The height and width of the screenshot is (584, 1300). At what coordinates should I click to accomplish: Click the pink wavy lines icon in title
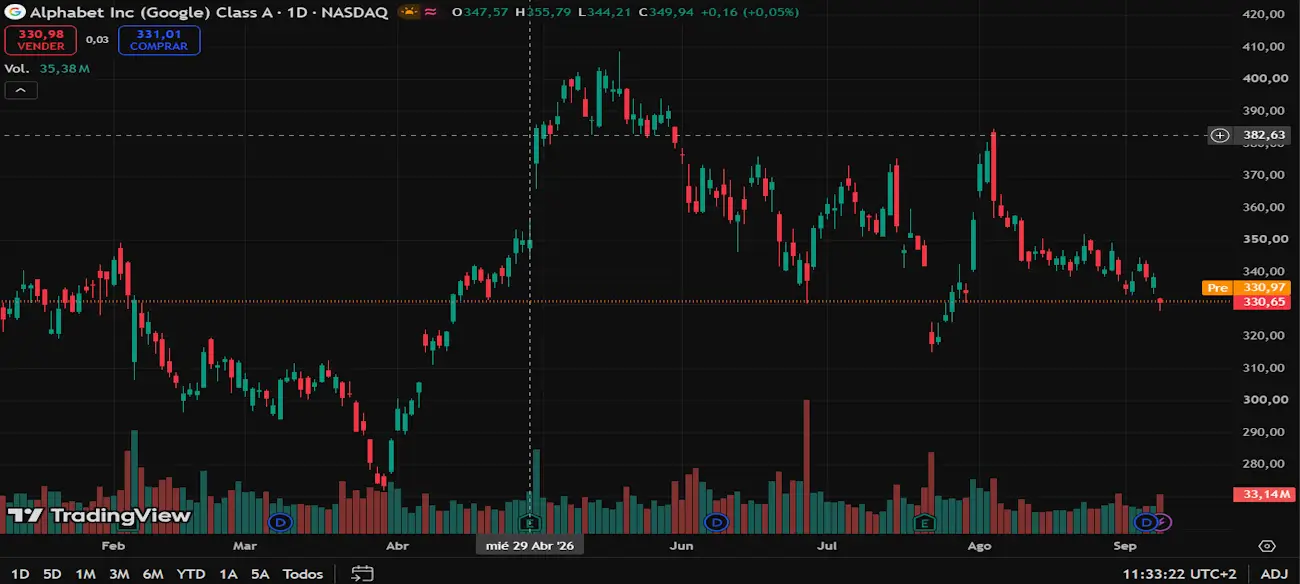(x=430, y=12)
